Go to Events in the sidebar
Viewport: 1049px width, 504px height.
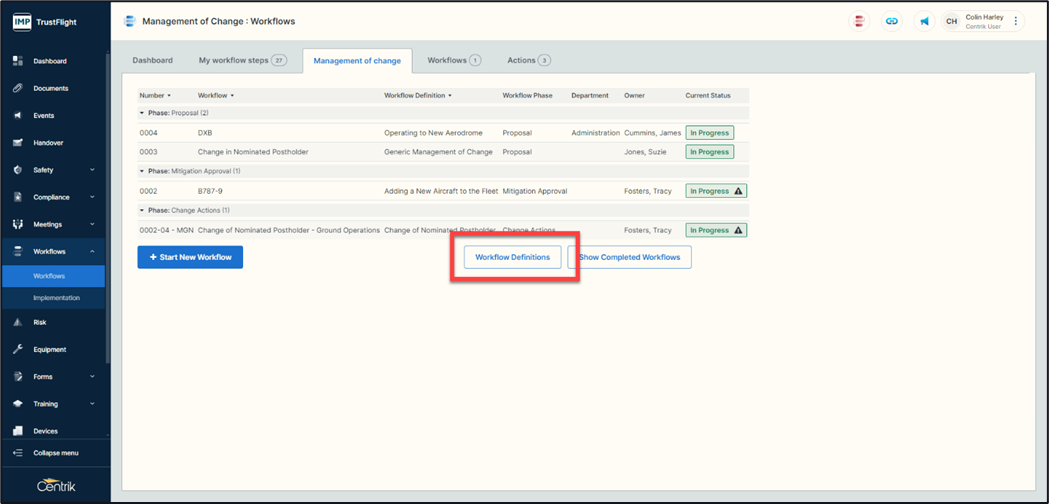(x=43, y=115)
